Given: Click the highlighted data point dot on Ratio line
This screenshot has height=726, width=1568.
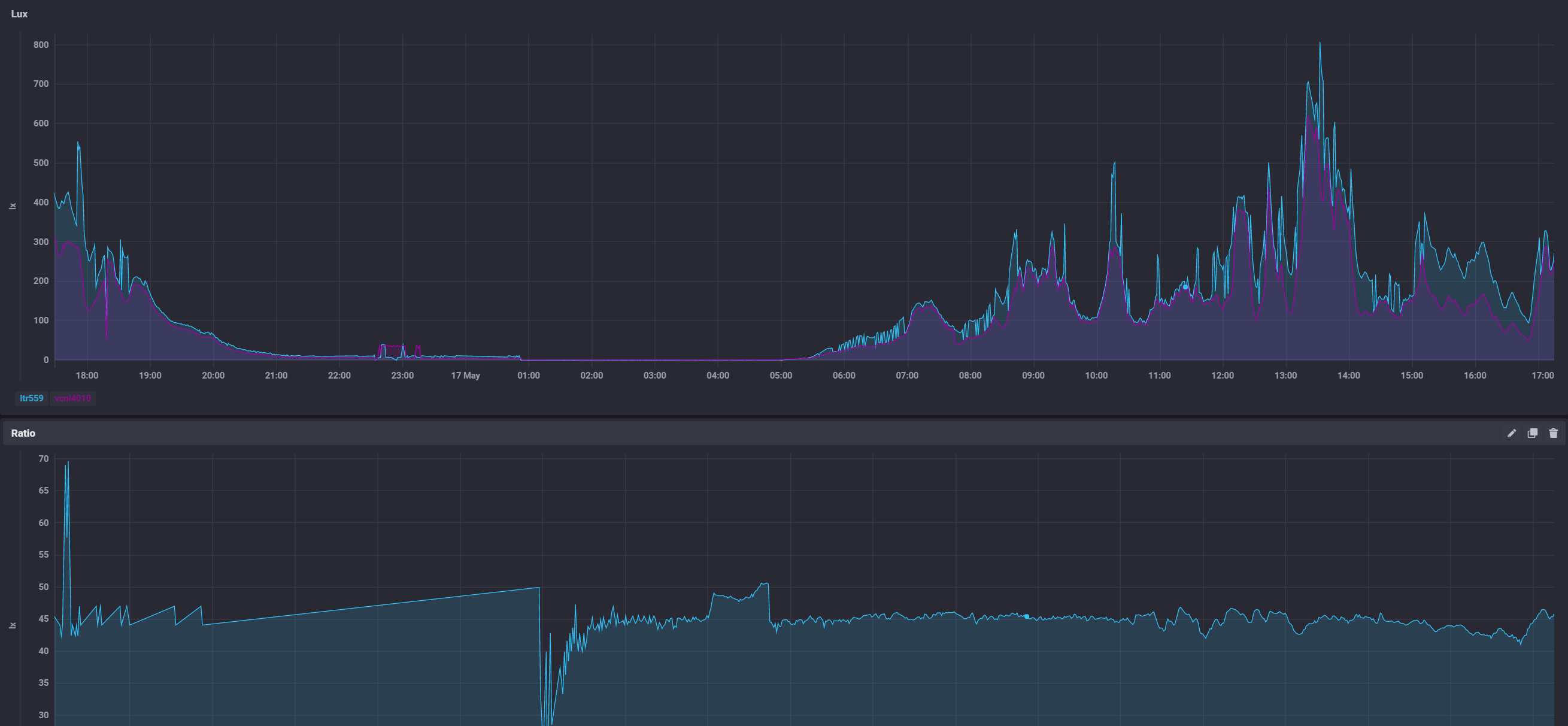Looking at the screenshot, I should tap(1026, 616).
